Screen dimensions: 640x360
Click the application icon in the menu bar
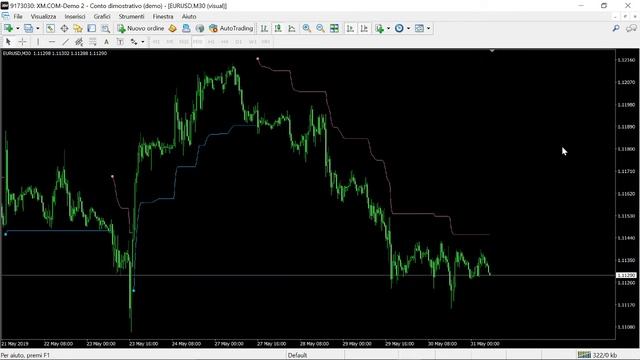[5, 16]
